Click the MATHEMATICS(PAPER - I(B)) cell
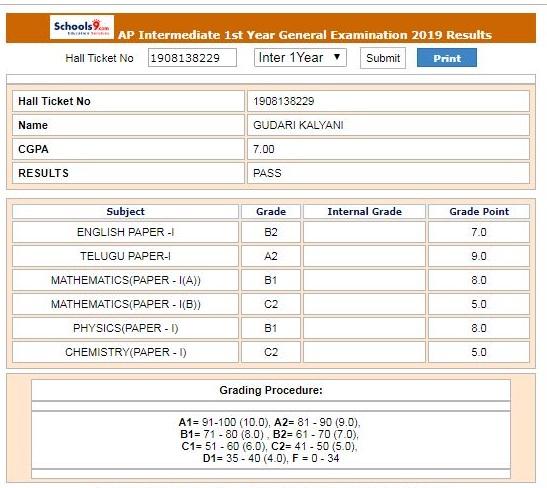547x488 pixels. pos(125,304)
